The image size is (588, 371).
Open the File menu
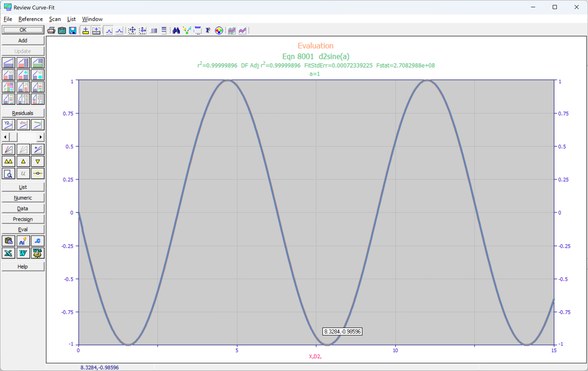click(x=8, y=19)
